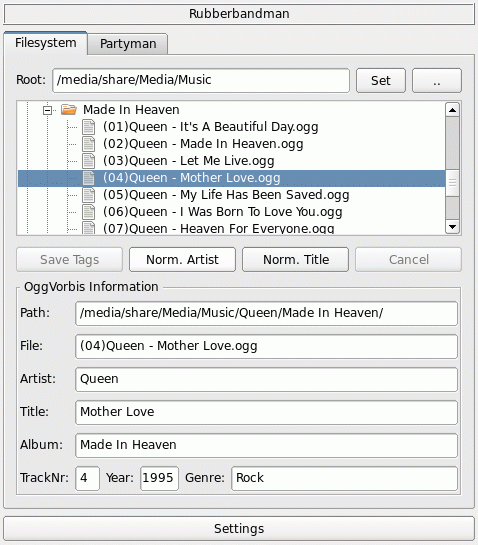The height and width of the screenshot is (545, 478).
Task: Click into the Artist field containing Queen
Action: coord(266,380)
